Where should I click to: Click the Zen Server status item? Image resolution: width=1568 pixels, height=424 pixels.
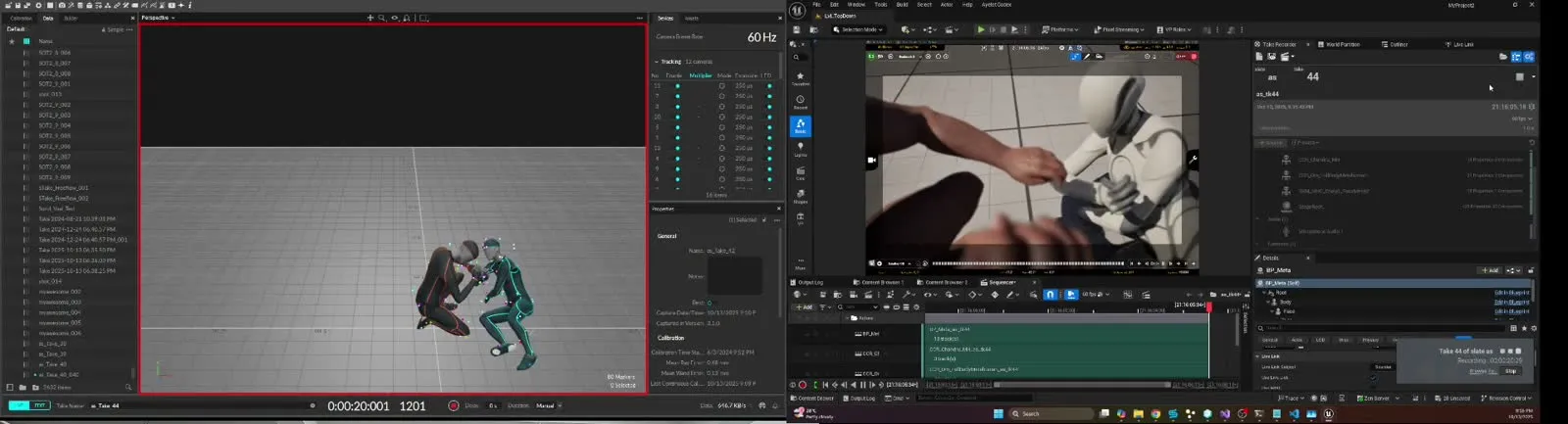(x=1375, y=399)
